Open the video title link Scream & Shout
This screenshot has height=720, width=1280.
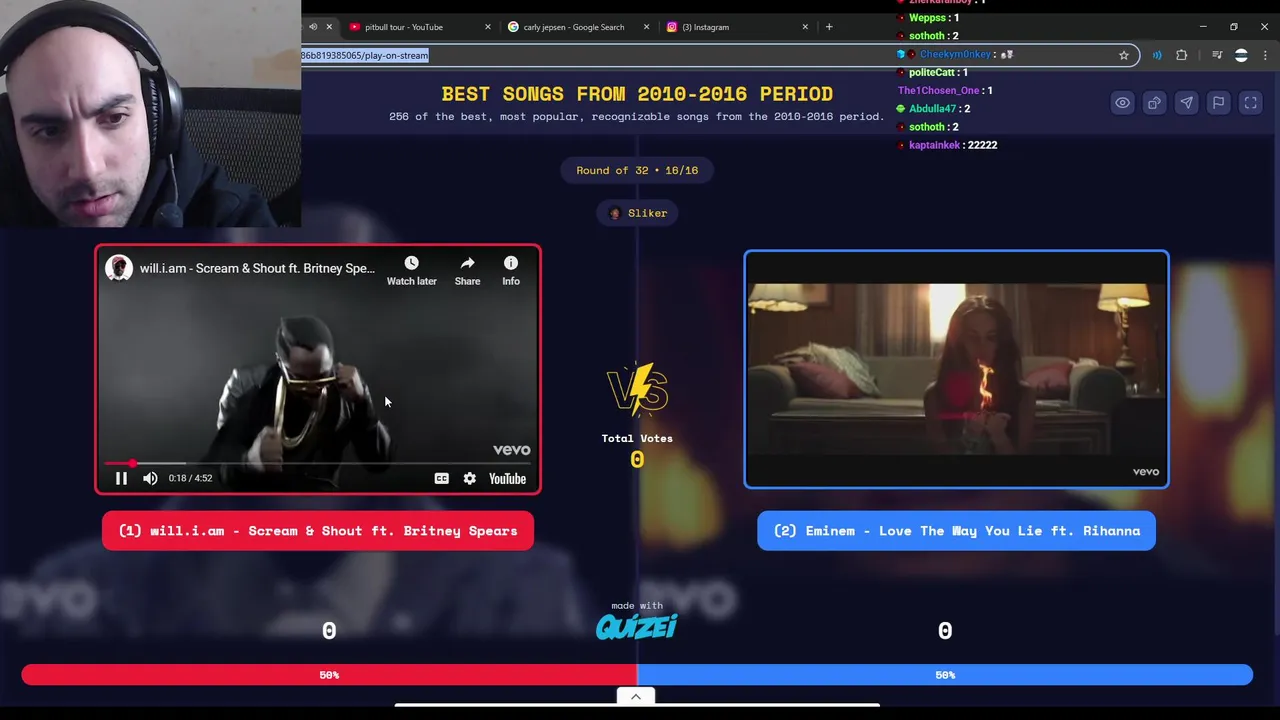pyautogui.click(x=257, y=268)
